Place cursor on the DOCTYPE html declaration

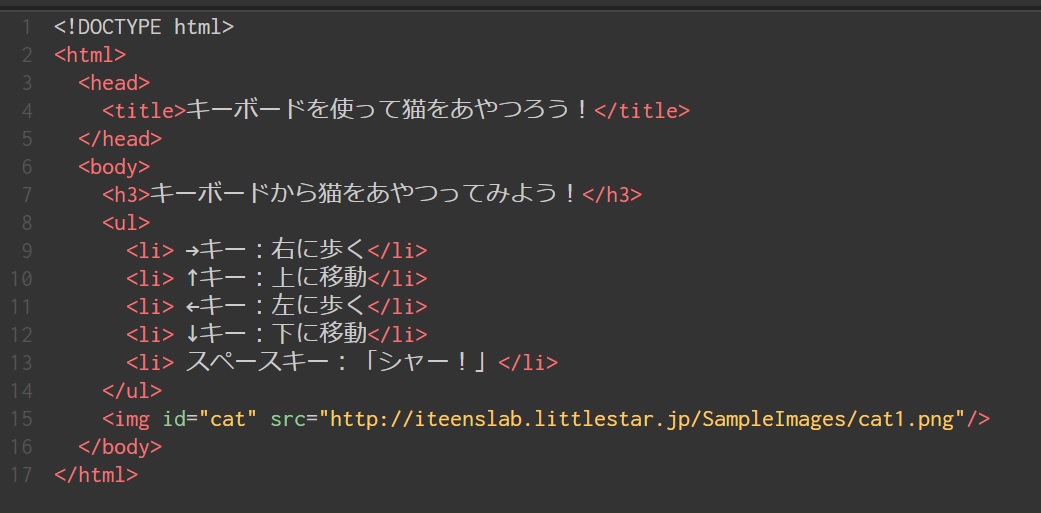pyautogui.click(x=143, y=27)
